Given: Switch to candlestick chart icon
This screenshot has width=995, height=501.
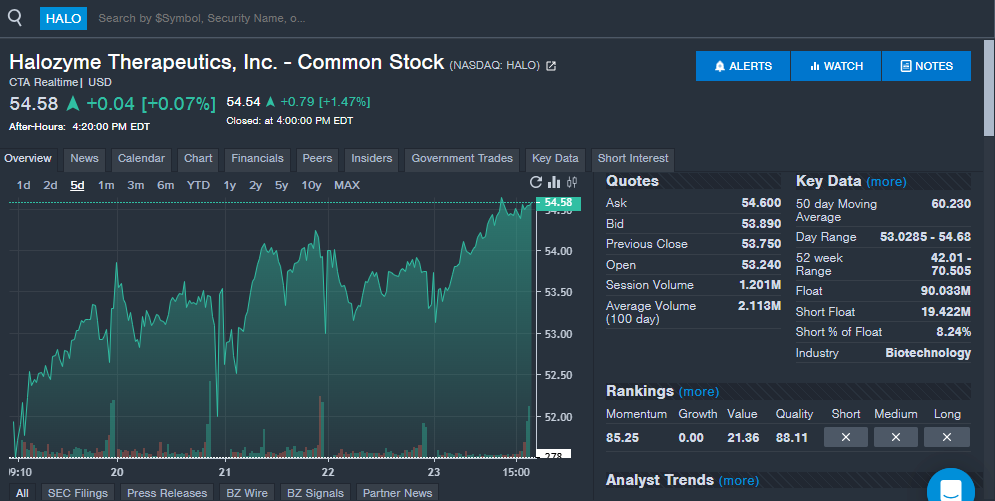Looking at the screenshot, I should [572, 183].
